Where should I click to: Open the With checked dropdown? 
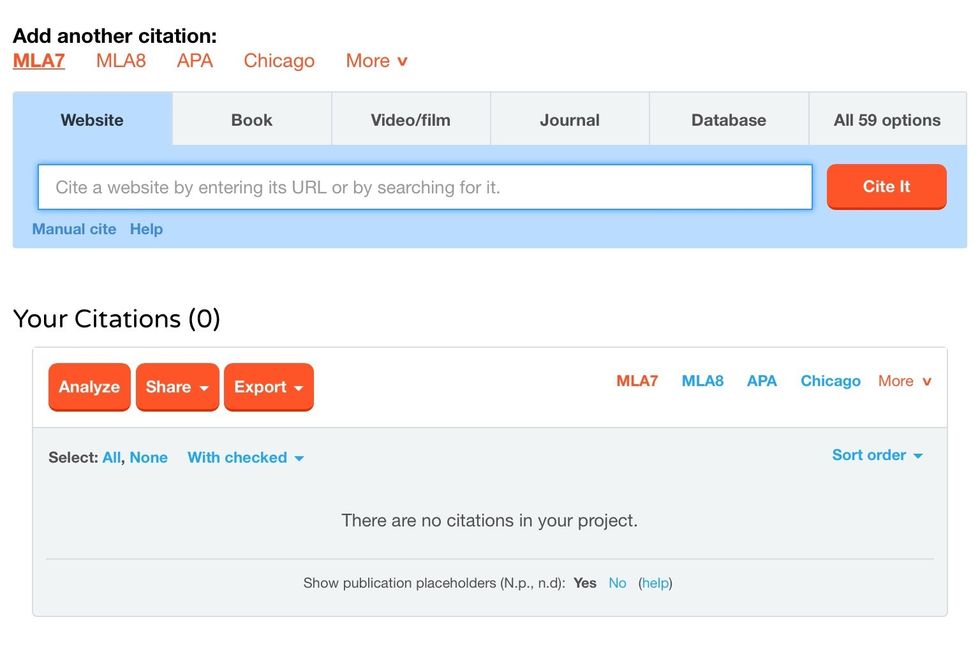tap(245, 457)
